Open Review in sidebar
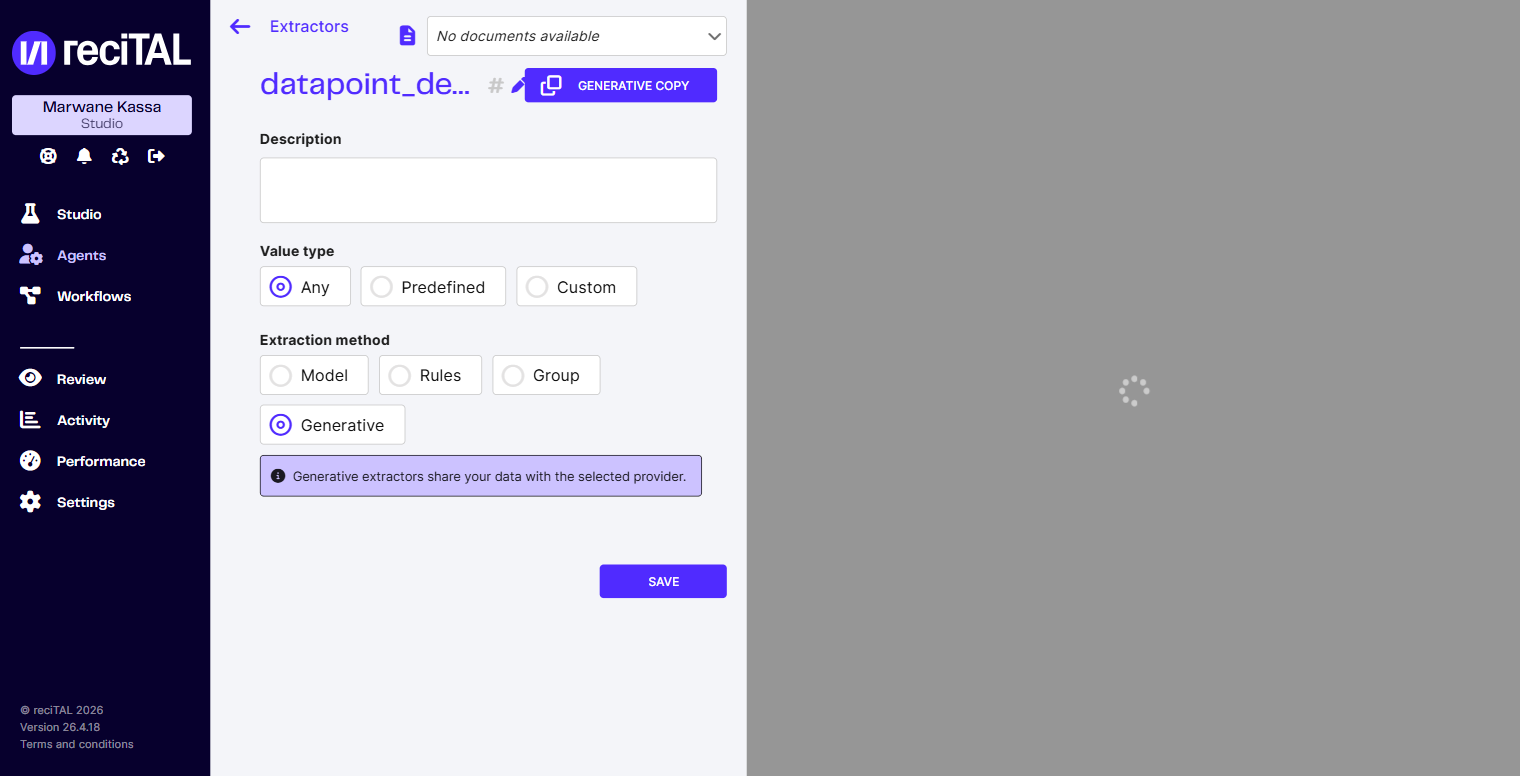This screenshot has height=776, width=1520. (81, 379)
